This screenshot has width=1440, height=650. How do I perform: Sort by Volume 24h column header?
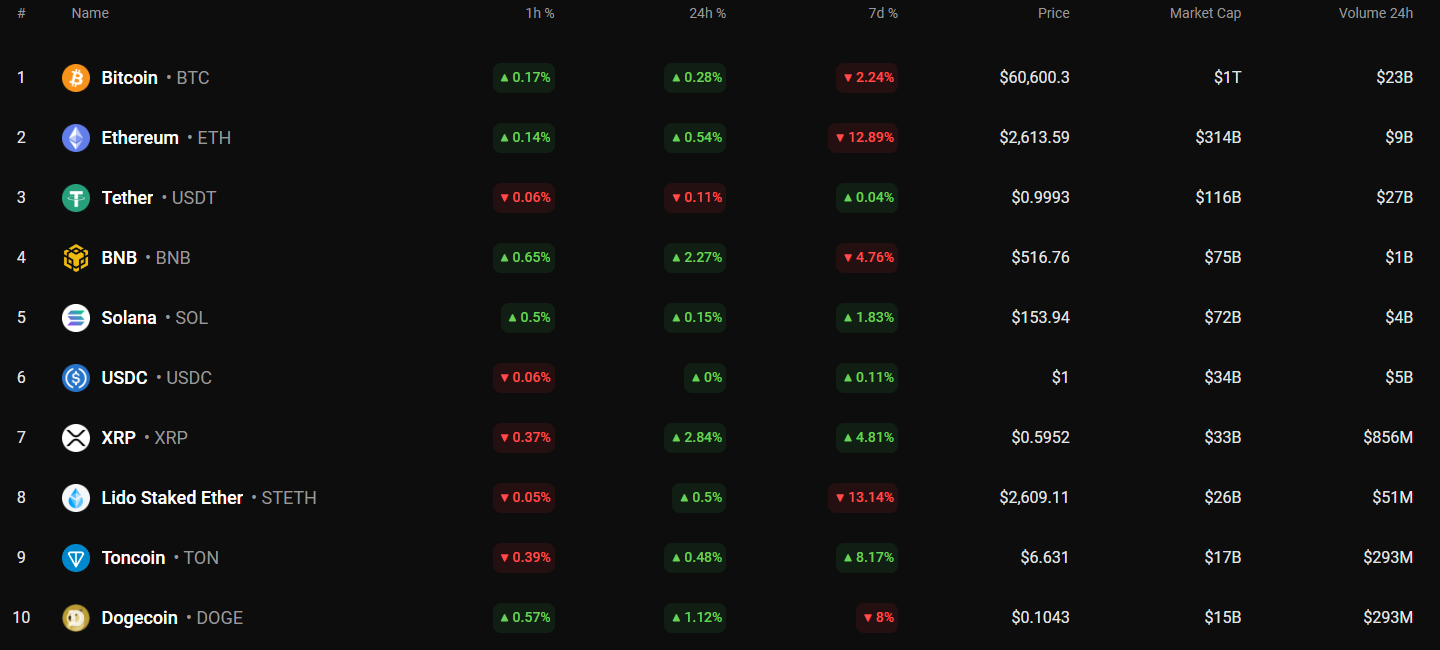coord(1375,13)
